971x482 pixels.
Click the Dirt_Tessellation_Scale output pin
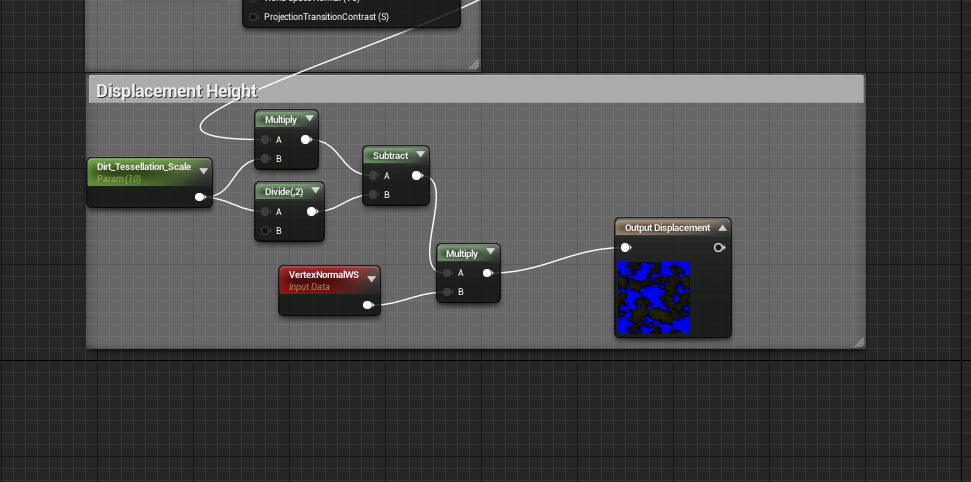coord(200,197)
